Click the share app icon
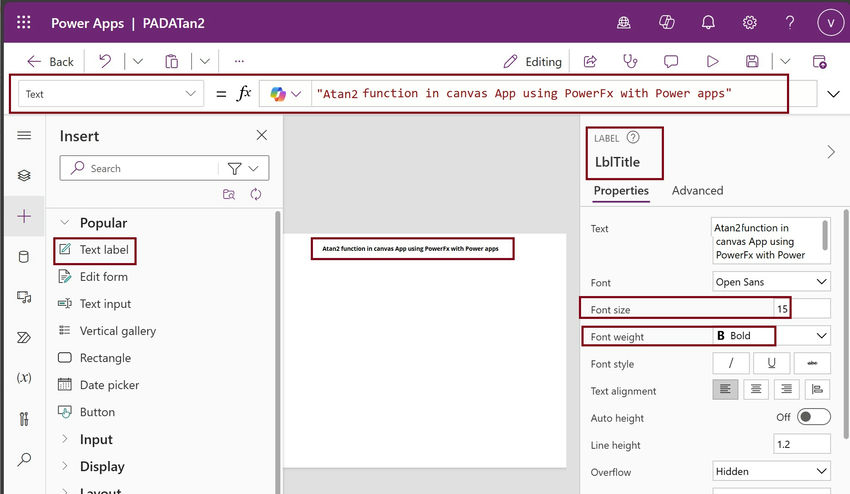Screen dimensions: 850x494 590,61
